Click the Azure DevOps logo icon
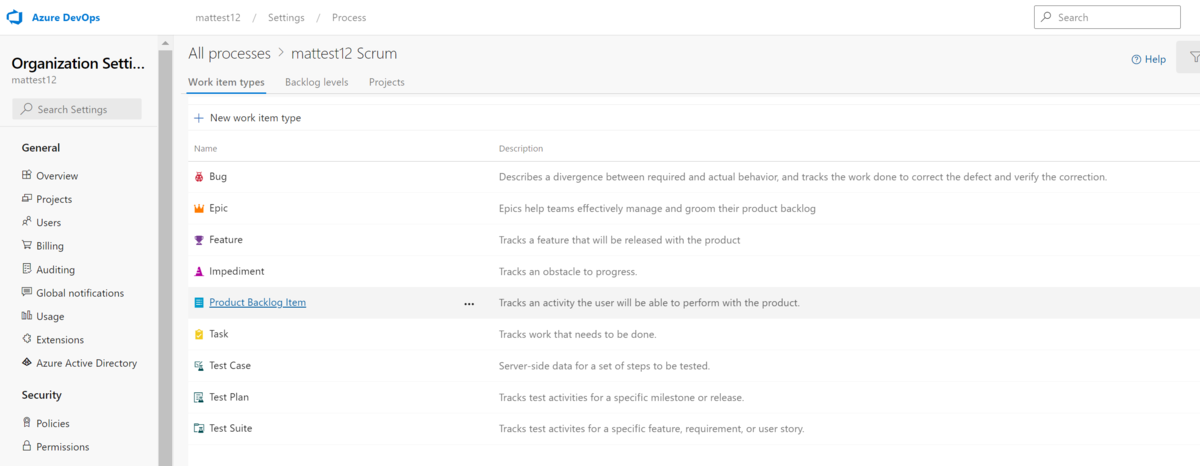 15,17
